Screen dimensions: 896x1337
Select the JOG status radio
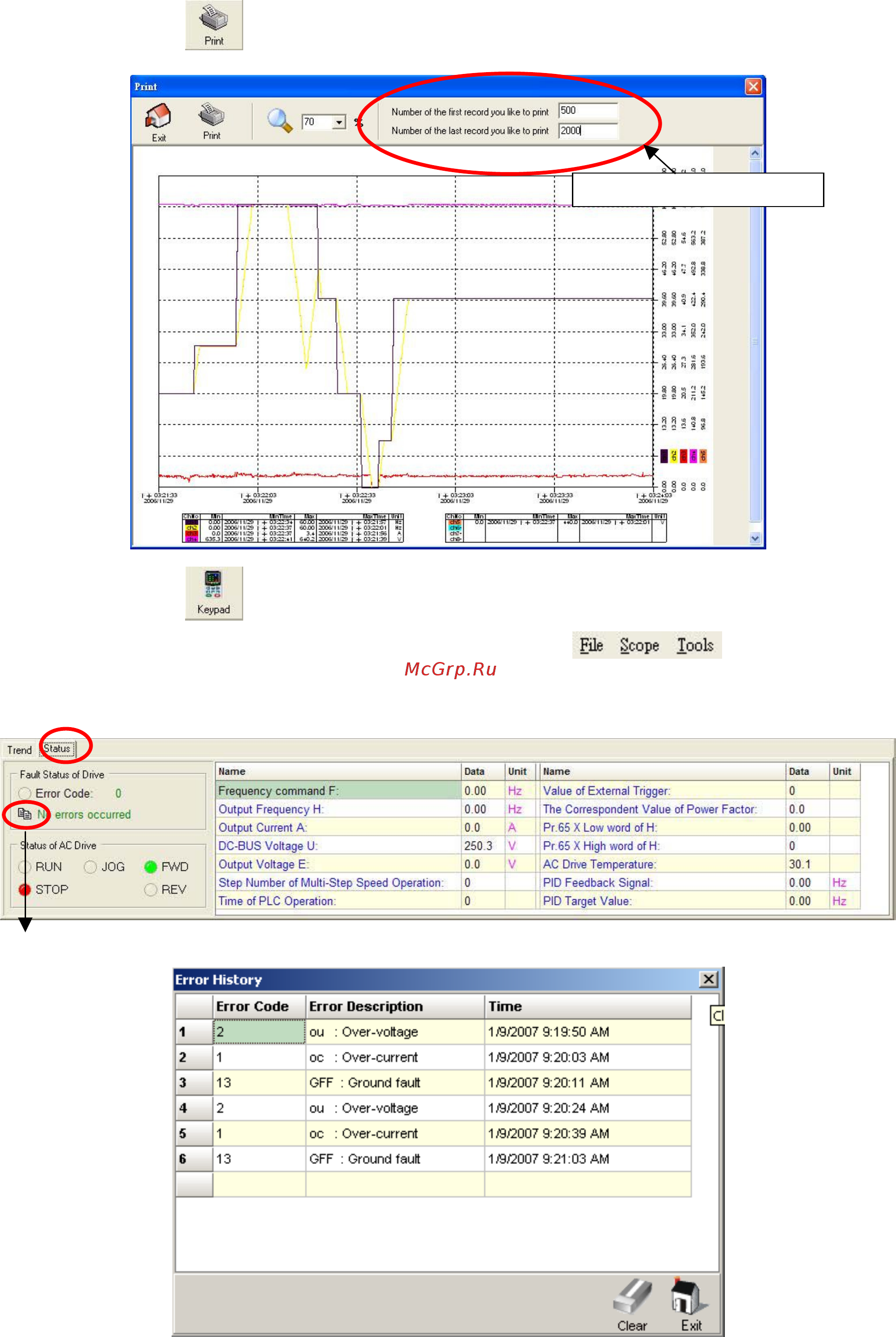(x=90, y=867)
